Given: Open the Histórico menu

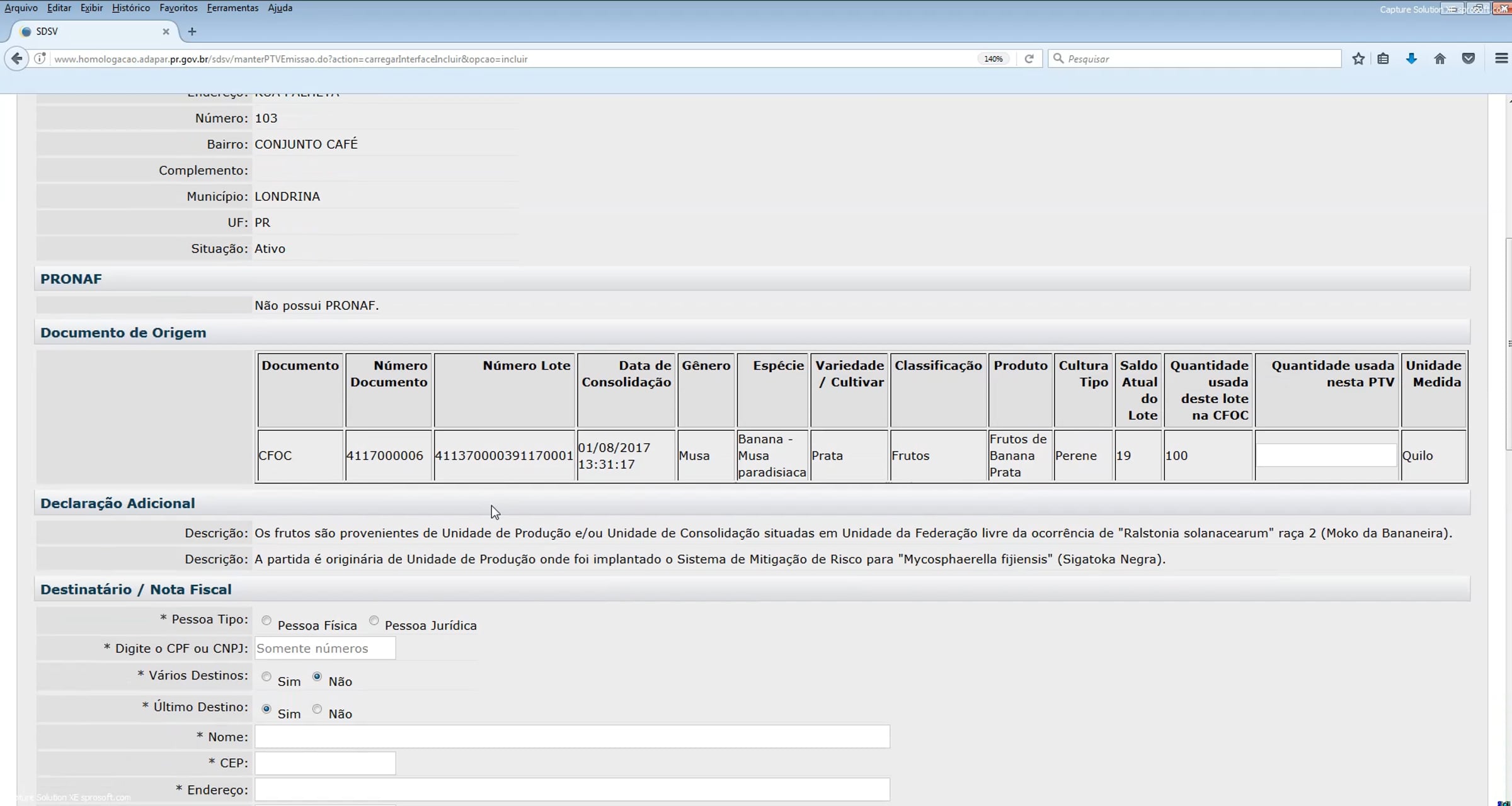Looking at the screenshot, I should click(131, 8).
